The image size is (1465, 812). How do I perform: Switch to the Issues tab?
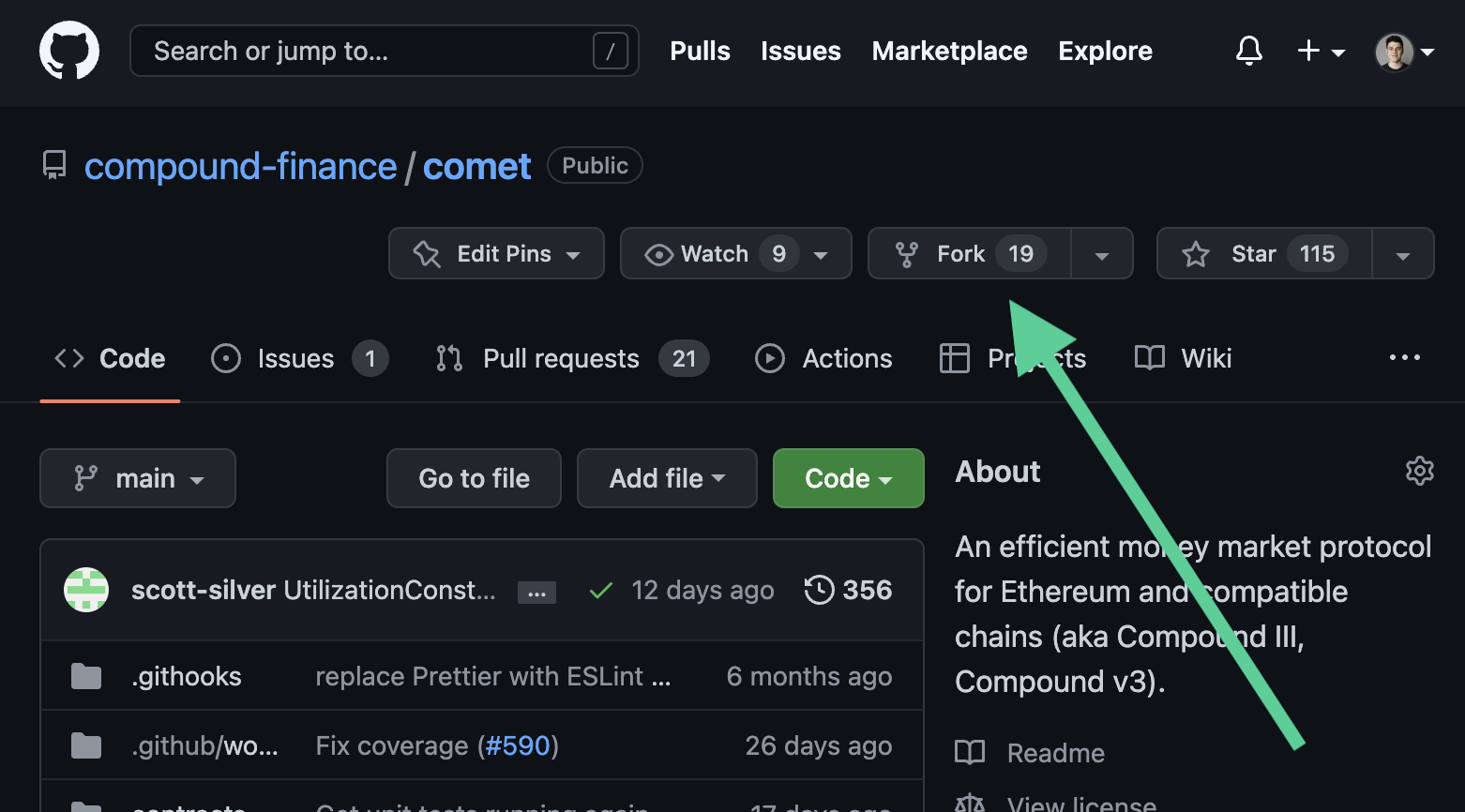coord(299,358)
